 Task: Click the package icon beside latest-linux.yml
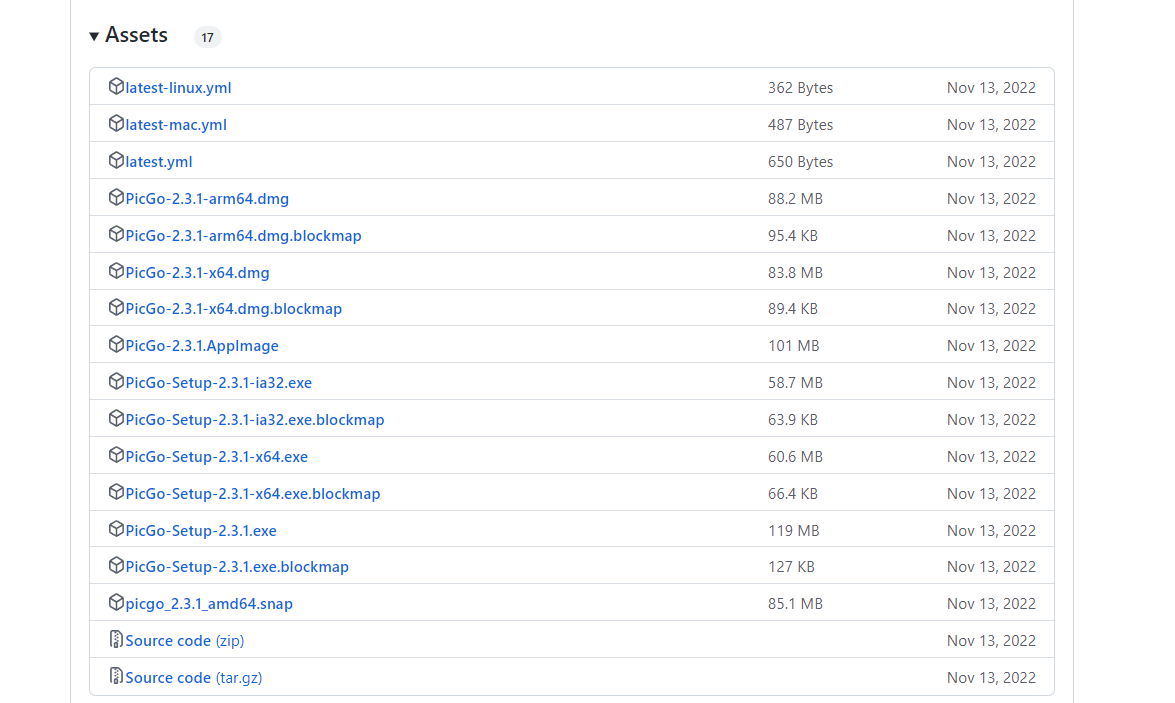pos(115,86)
